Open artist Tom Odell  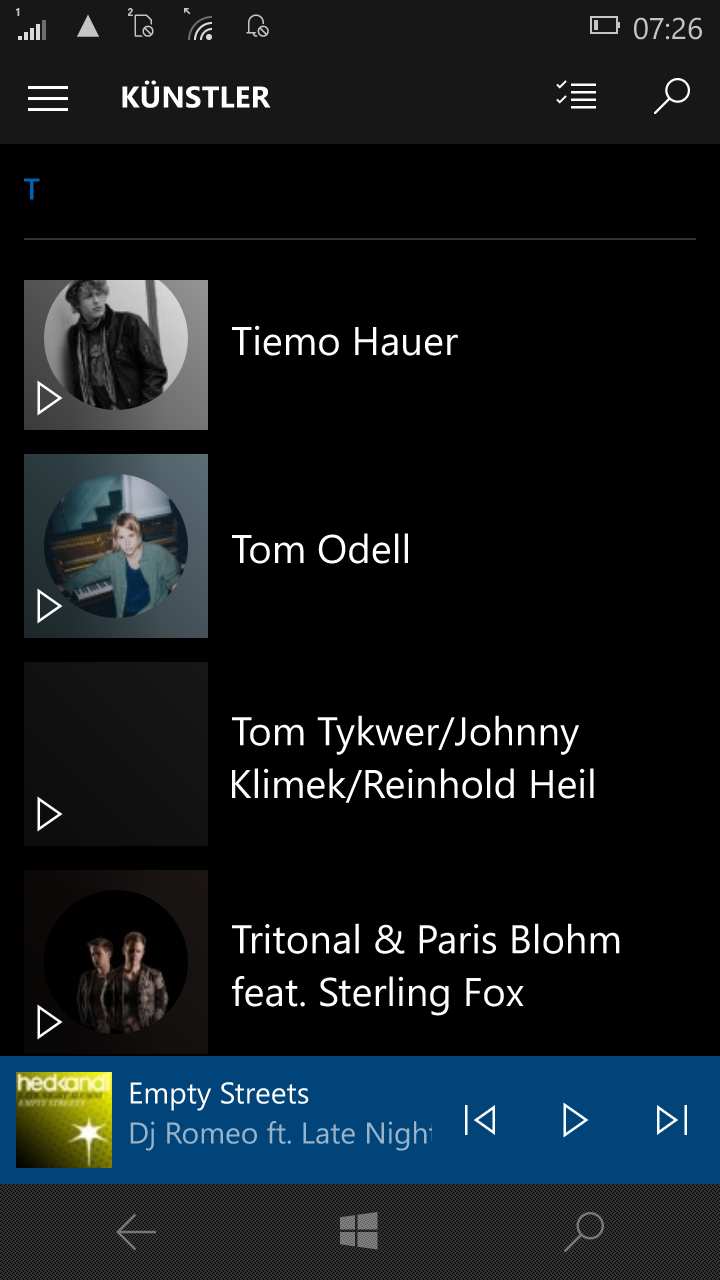pyautogui.click(x=321, y=550)
